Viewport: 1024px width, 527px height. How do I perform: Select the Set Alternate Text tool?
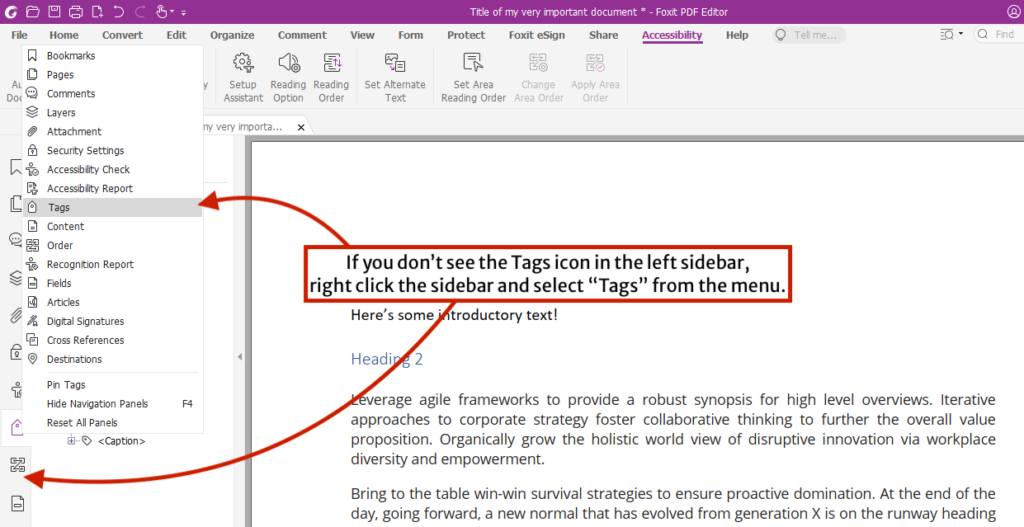[395, 78]
